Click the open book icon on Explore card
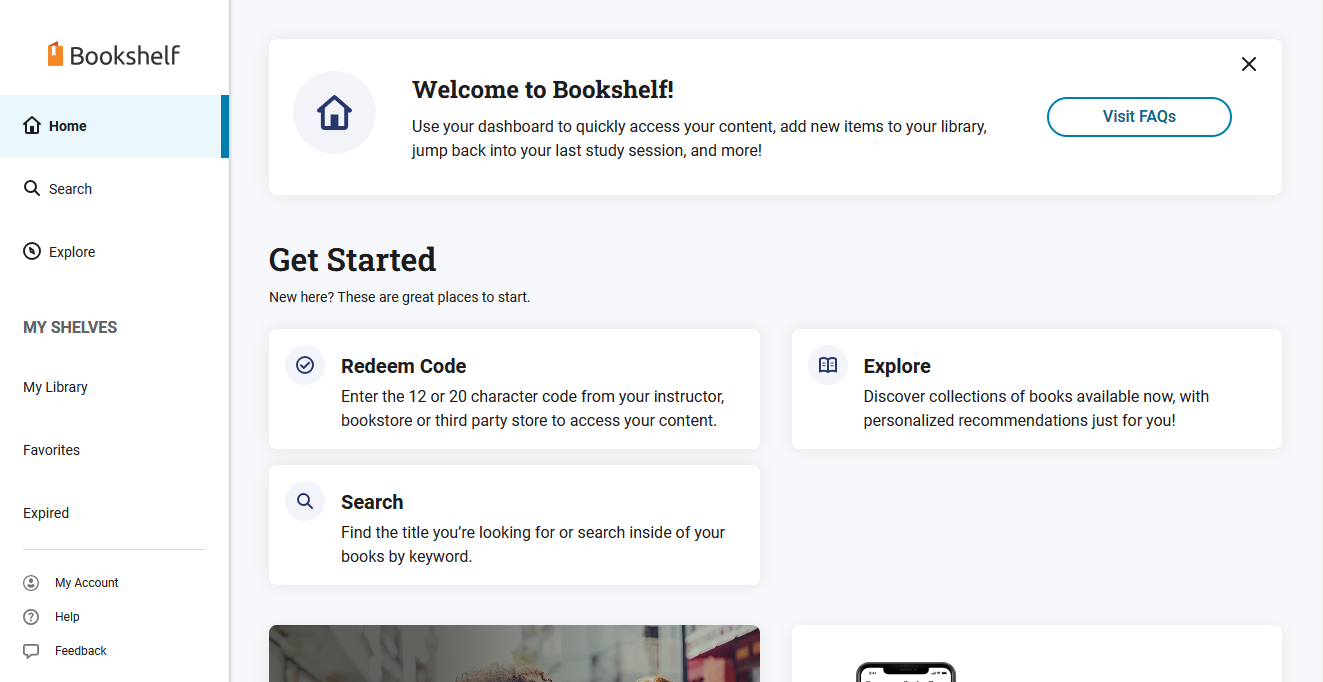This screenshot has height=682, width=1323. (828, 365)
